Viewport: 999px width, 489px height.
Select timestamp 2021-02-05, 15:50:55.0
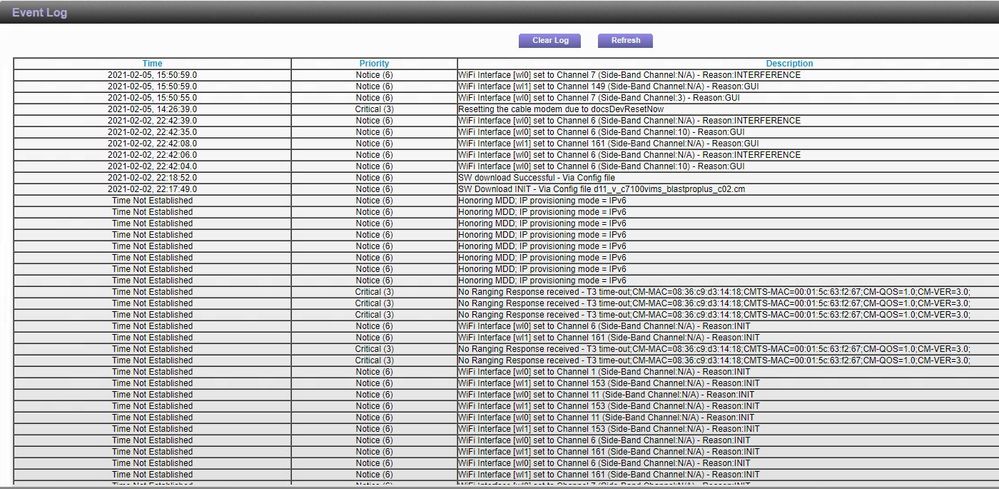tap(152, 98)
